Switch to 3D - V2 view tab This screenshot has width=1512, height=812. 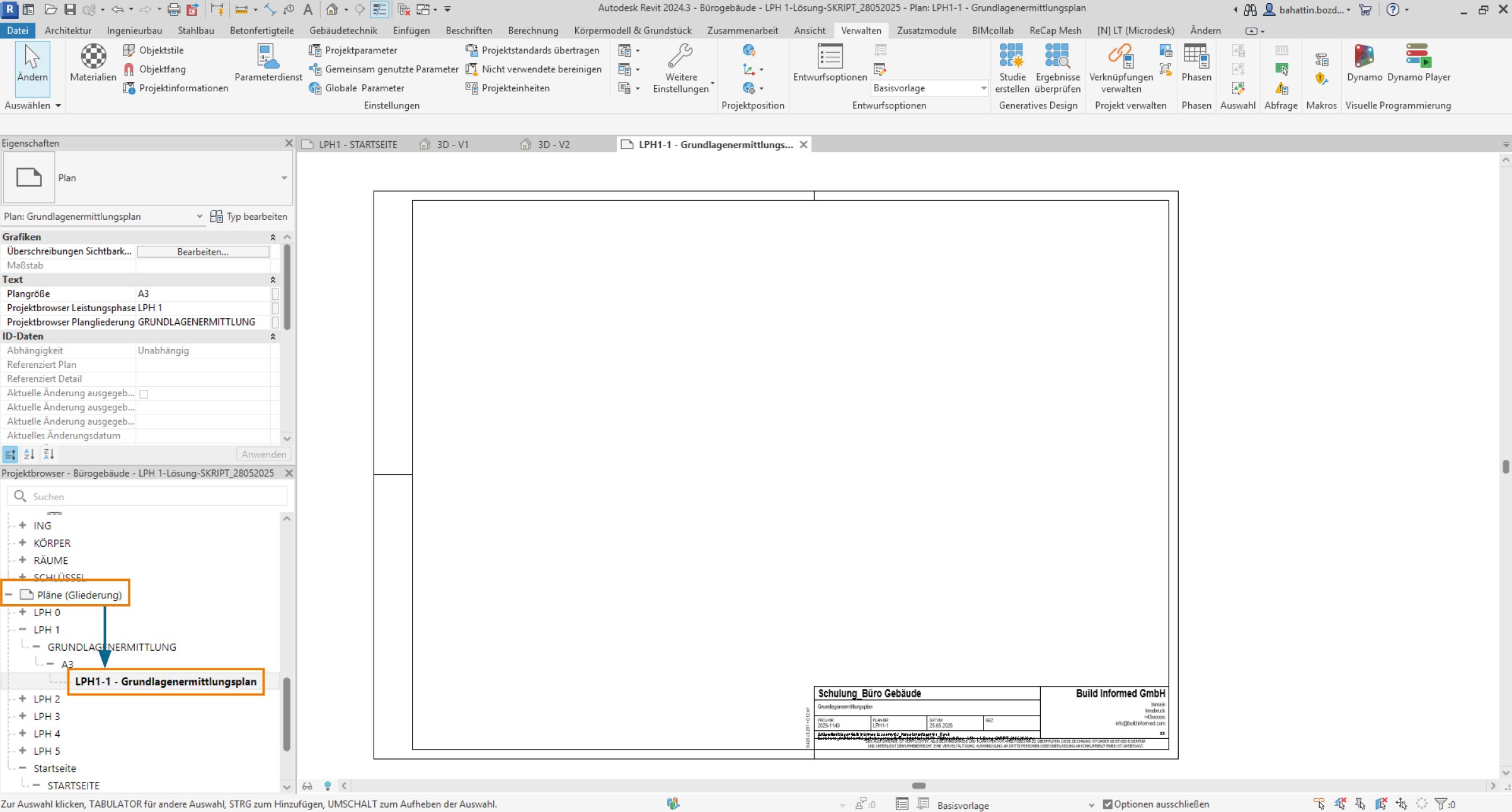[546, 145]
